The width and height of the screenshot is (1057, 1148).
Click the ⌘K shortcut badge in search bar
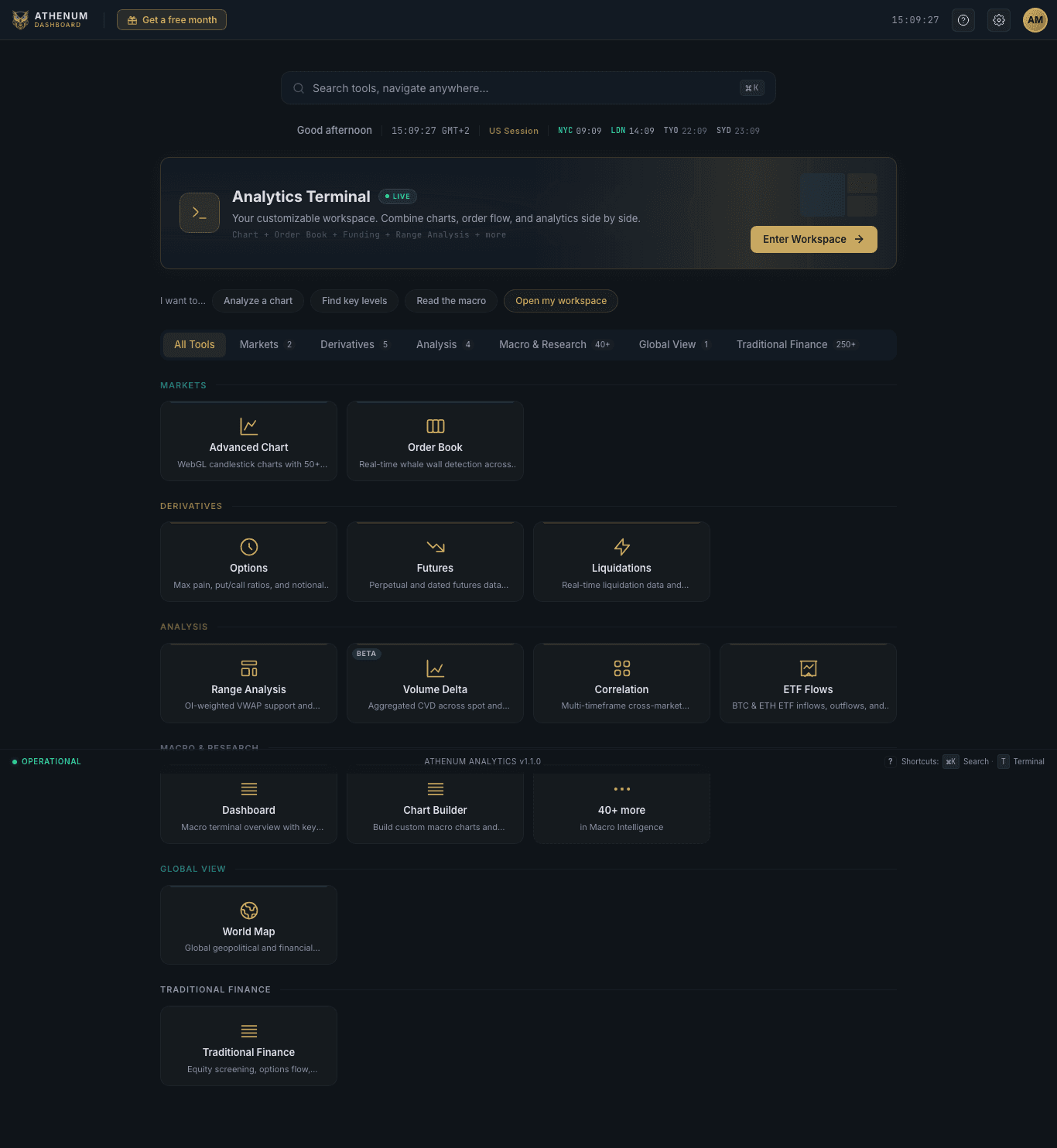tap(752, 88)
